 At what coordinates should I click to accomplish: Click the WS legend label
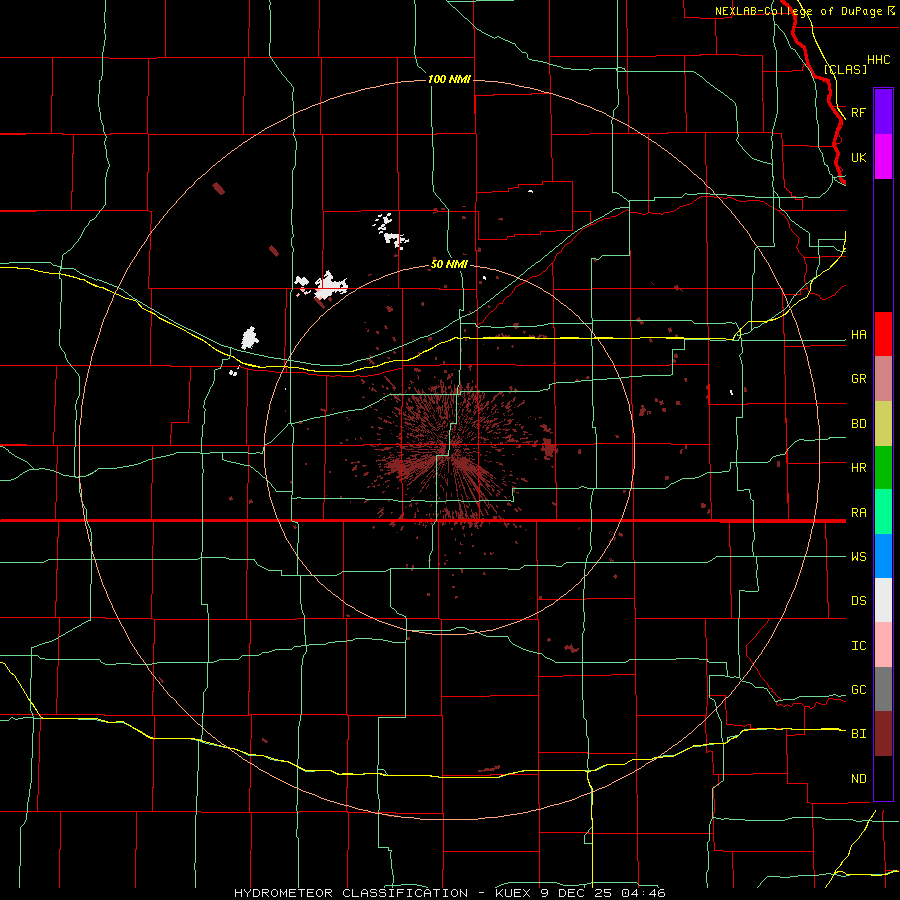(x=859, y=557)
